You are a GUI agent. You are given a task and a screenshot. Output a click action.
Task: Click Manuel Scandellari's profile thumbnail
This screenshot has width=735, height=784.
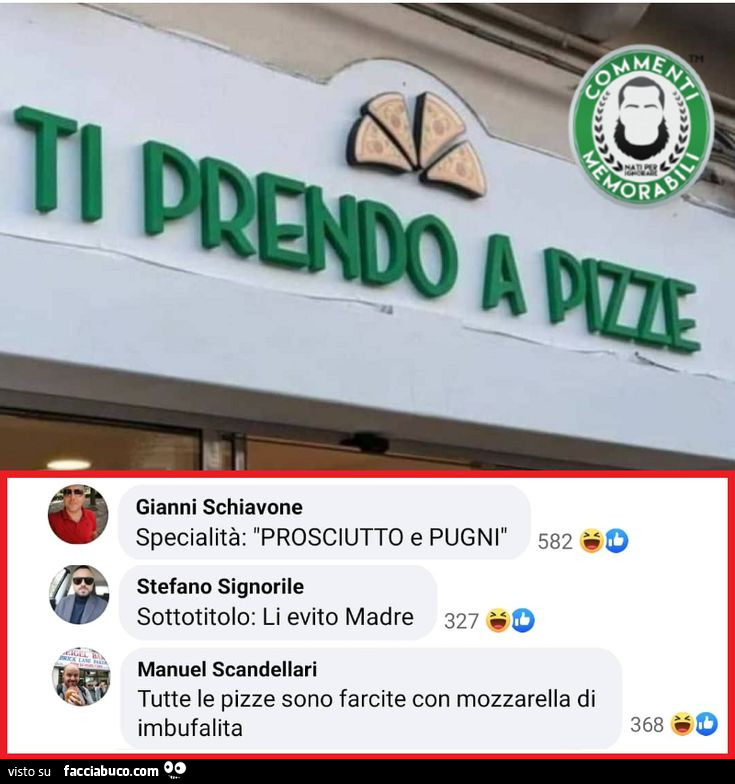tap(82, 676)
